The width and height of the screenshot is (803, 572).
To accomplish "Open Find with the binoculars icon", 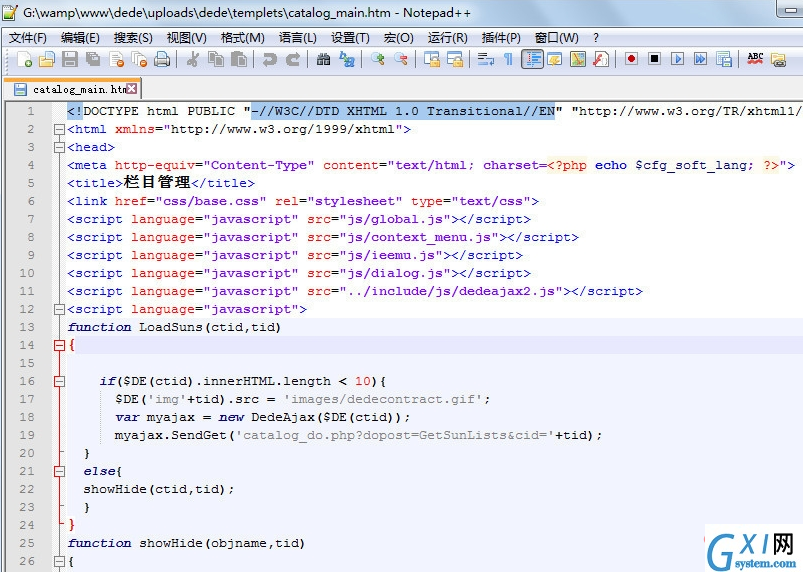I will pyautogui.click(x=323, y=59).
